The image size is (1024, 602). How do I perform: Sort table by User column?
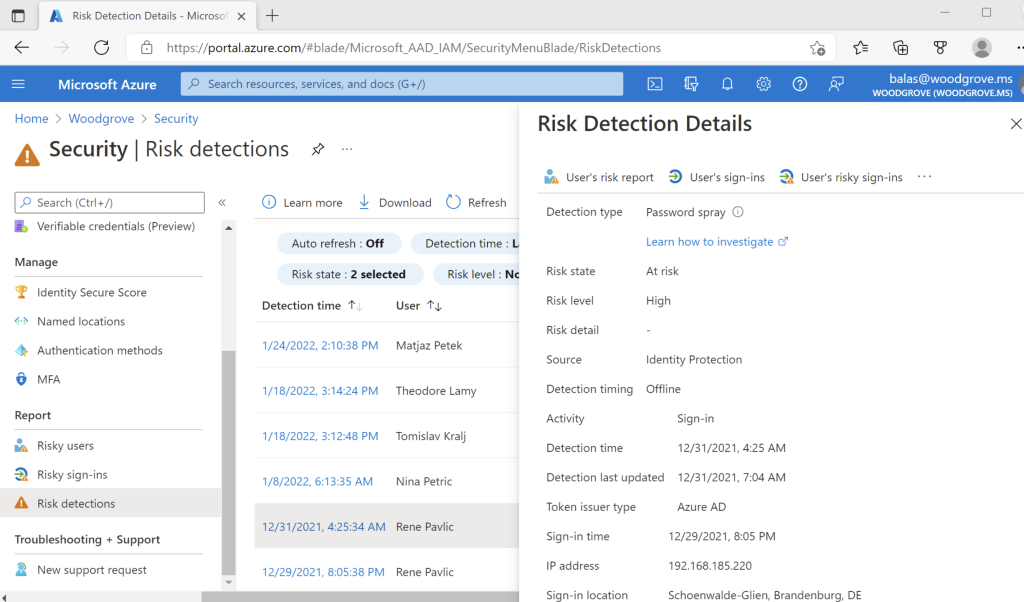419,306
